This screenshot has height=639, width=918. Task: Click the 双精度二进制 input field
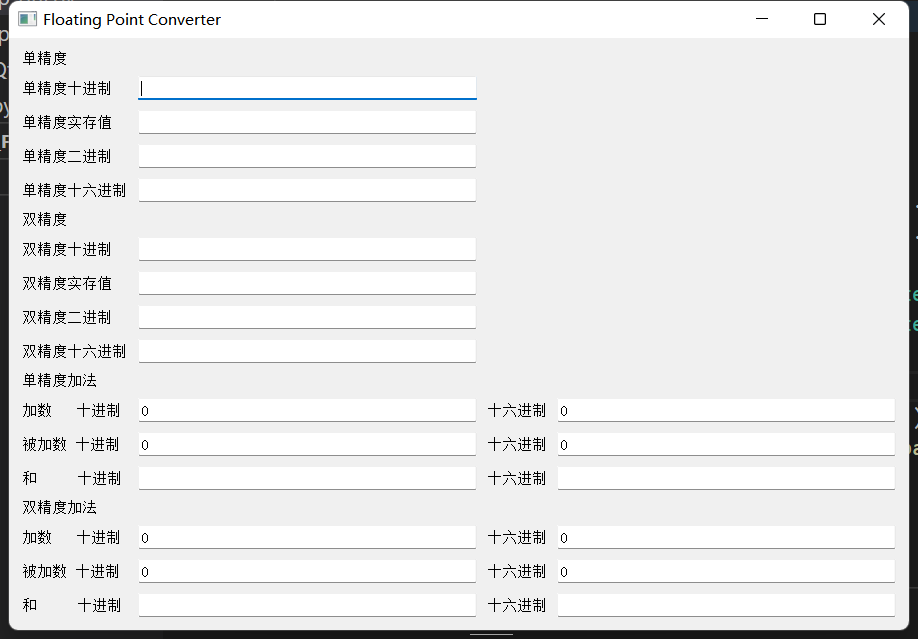click(306, 316)
